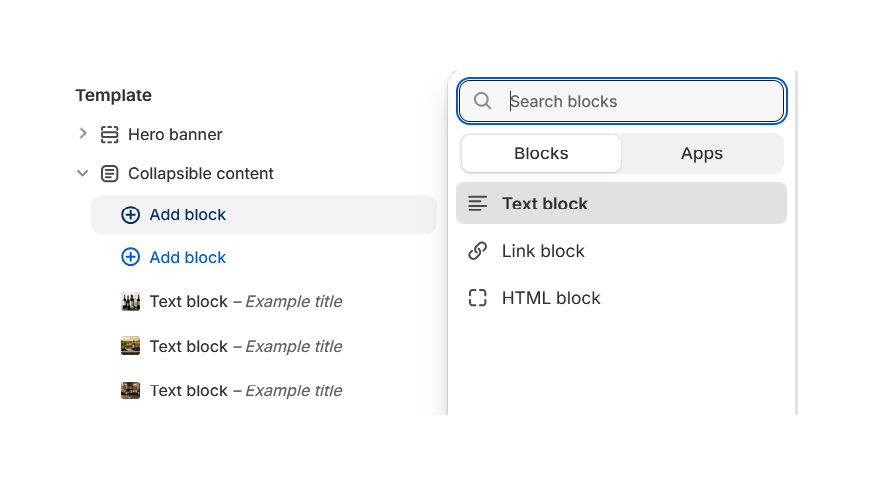Click the plus icon on bright blue Add block
The height and width of the screenshot is (492, 877).
(x=130, y=257)
